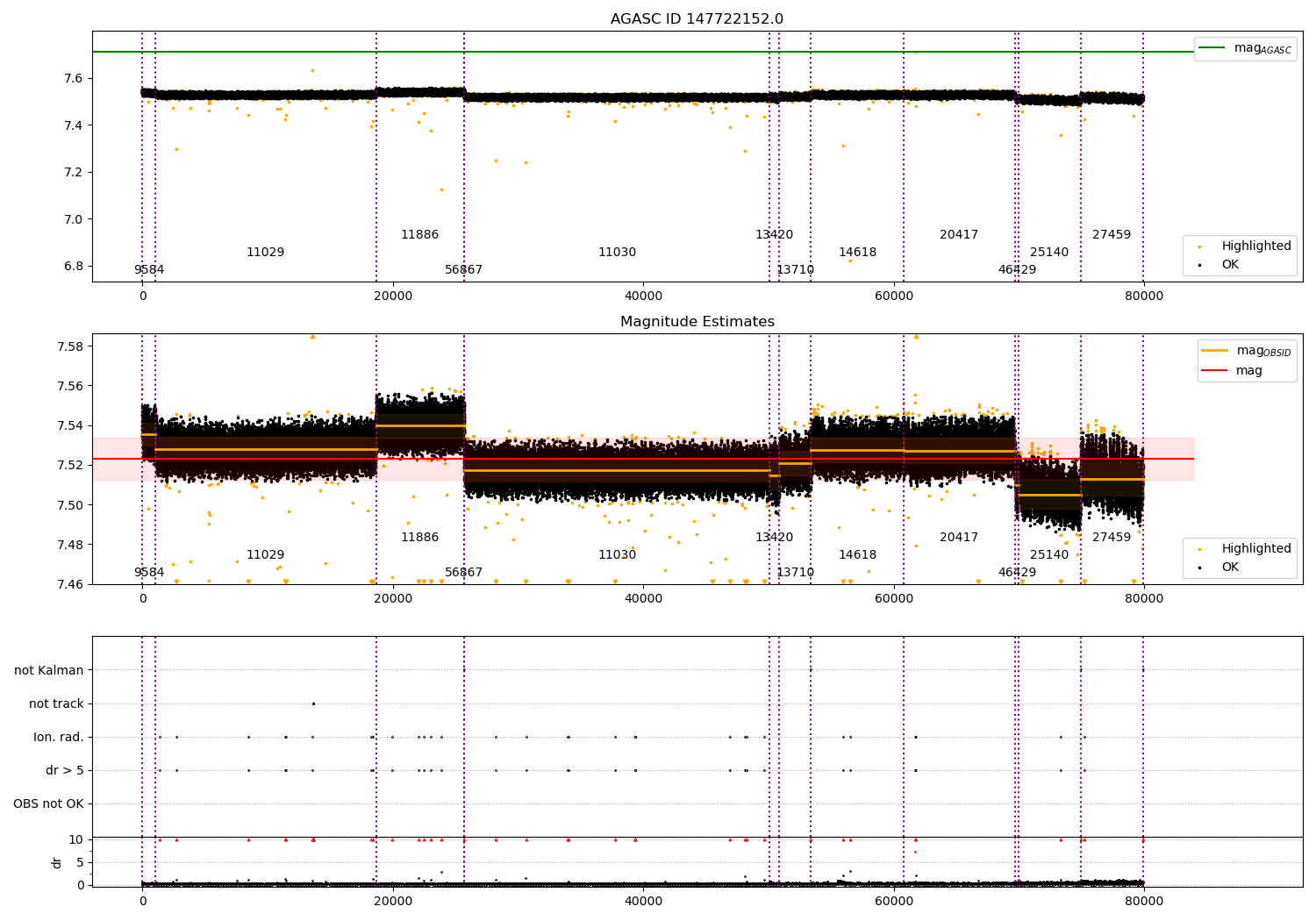The height and width of the screenshot is (921, 1316).
Task: Click the 9584 label in the top plot
Action: 149,270
